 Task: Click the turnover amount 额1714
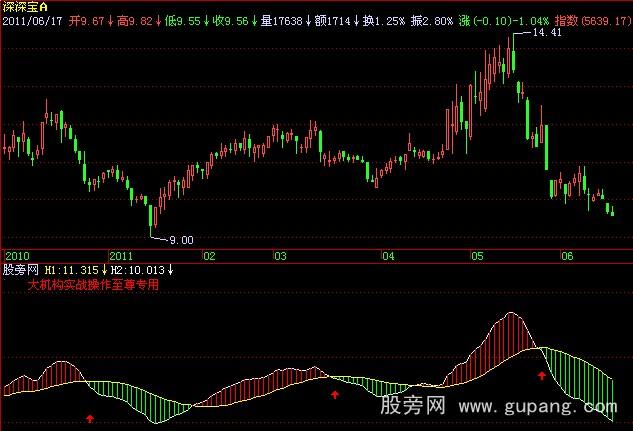(333, 21)
